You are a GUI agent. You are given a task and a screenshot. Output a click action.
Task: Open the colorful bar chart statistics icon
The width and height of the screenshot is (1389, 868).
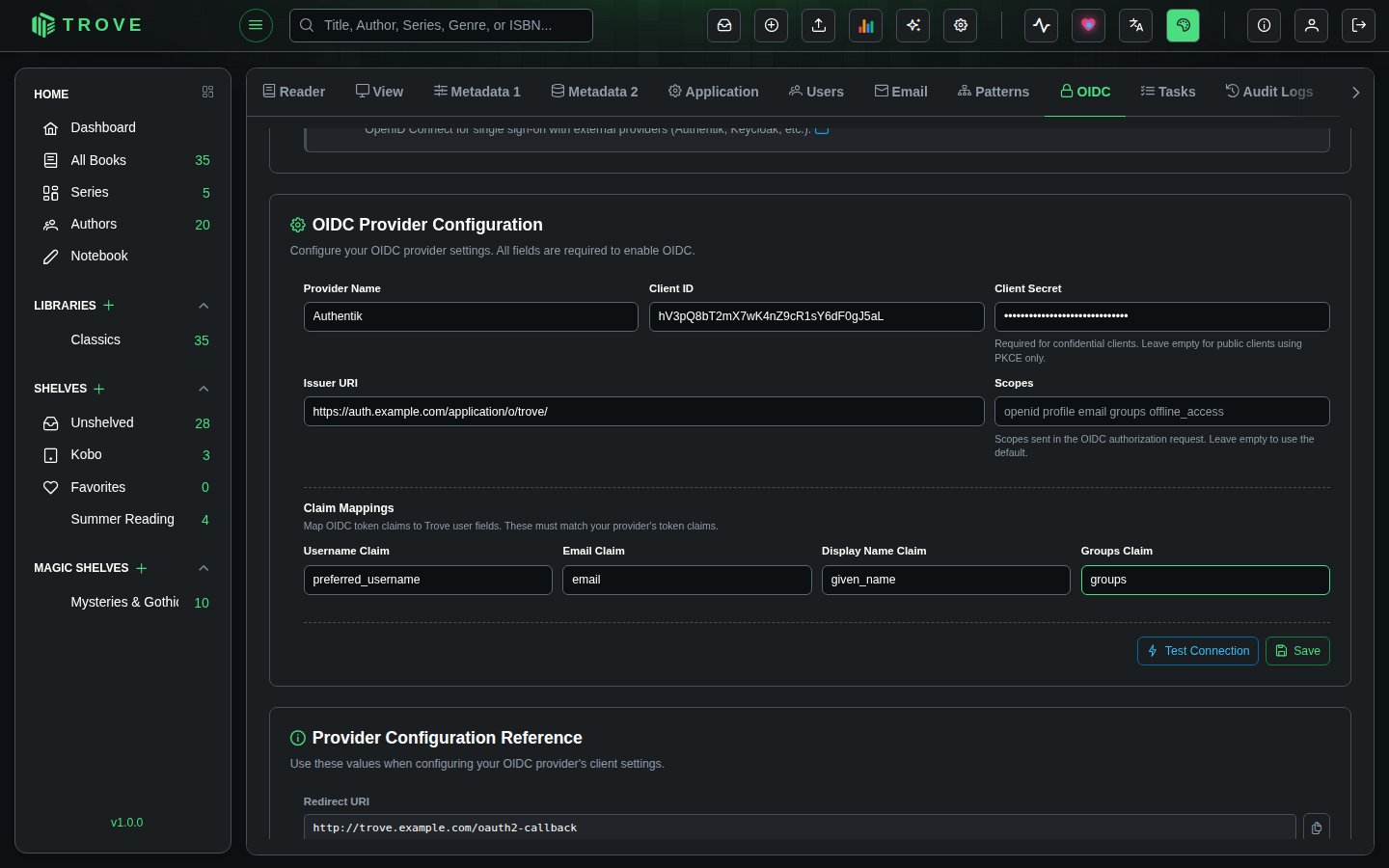pyautogui.click(x=866, y=25)
